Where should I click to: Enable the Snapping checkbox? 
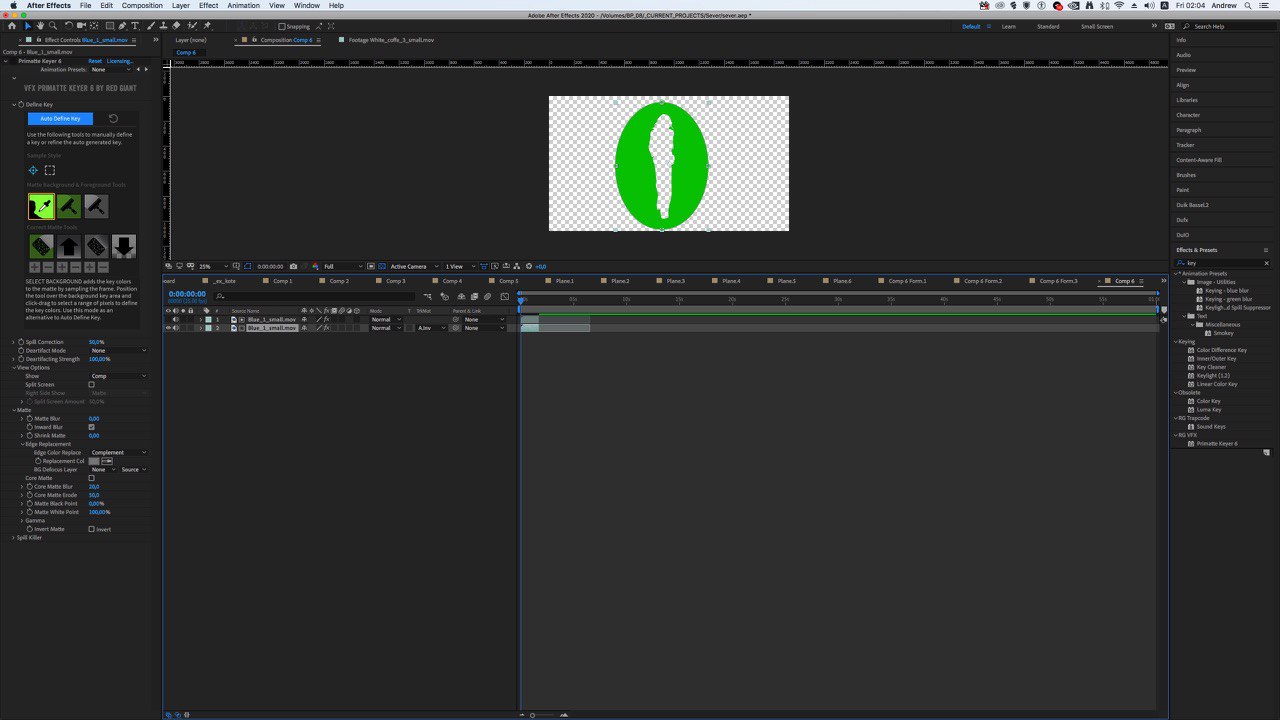coord(282,27)
